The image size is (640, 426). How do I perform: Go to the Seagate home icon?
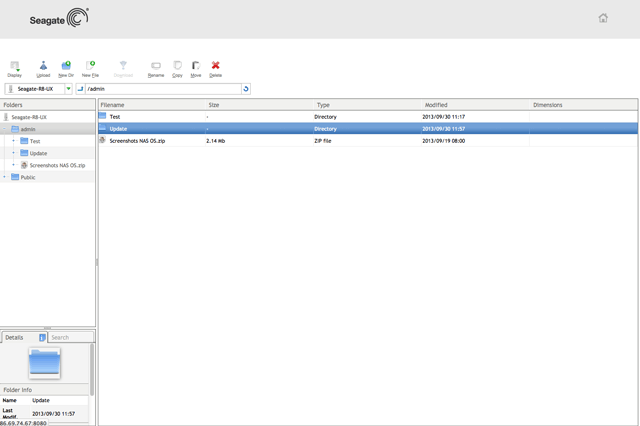(603, 18)
